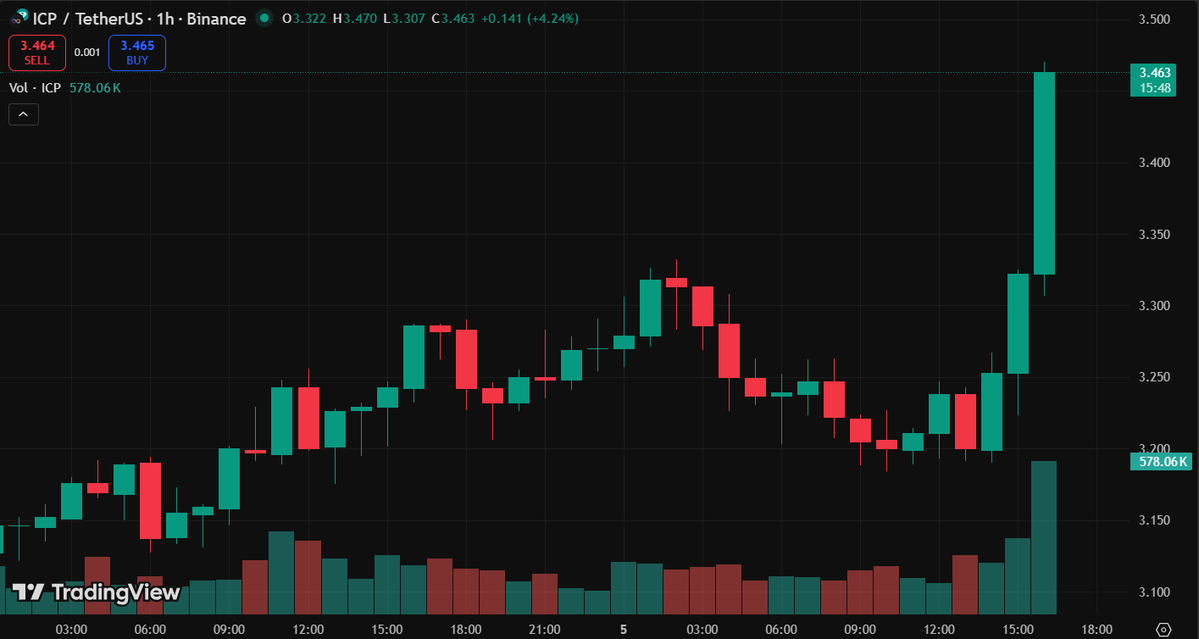
Task: Click the 3.500 price axis label
Action: click(x=1155, y=19)
